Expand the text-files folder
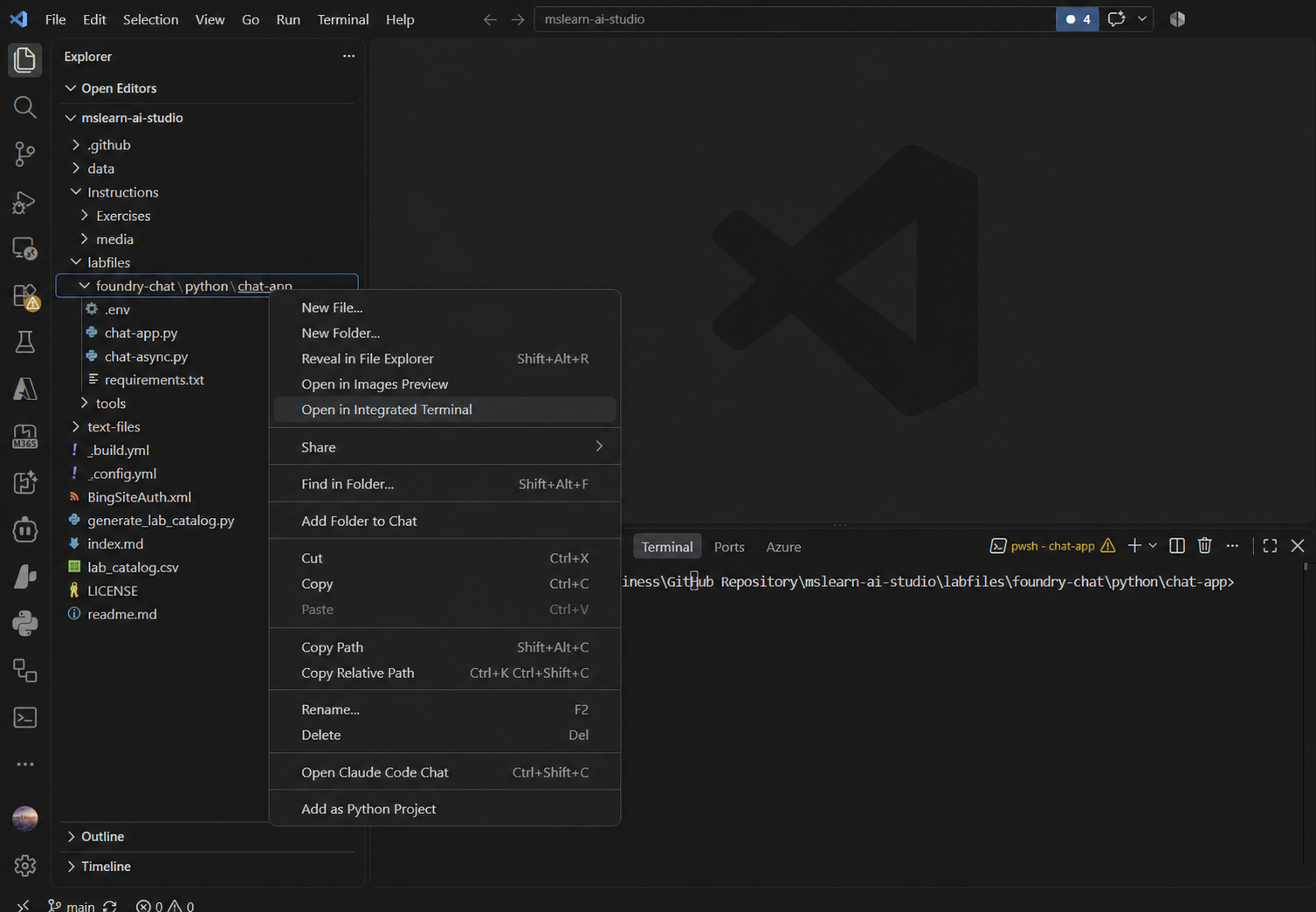The image size is (1316, 912). point(76,427)
